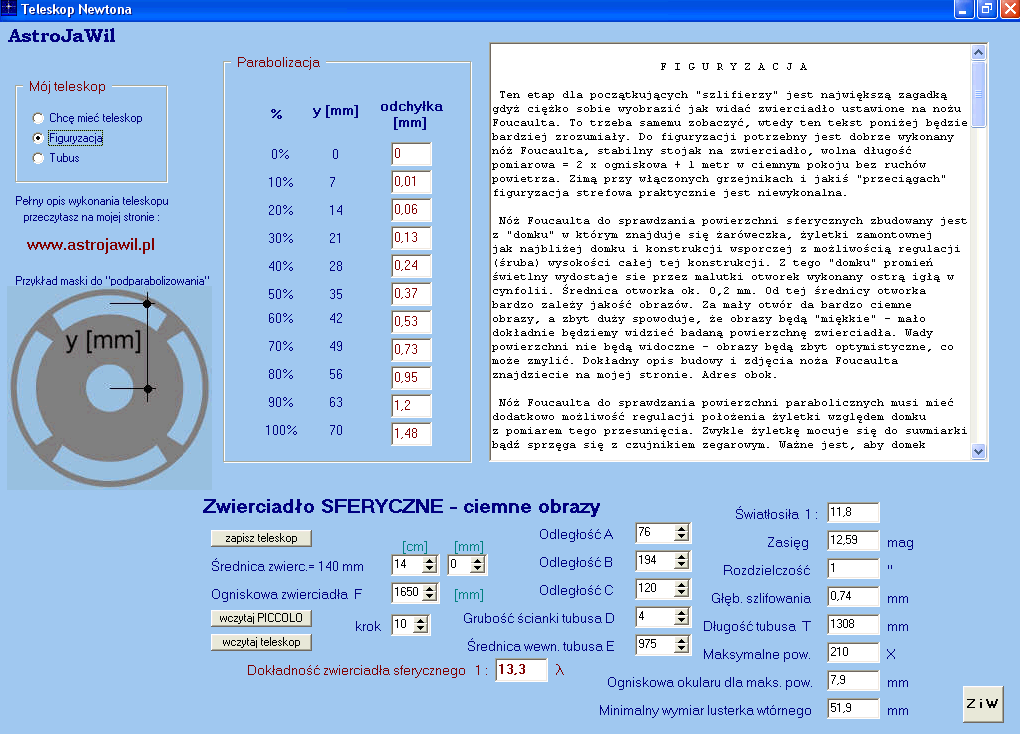Increase mirror diameter mm spinner up arrow

click(x=477, y=561)
